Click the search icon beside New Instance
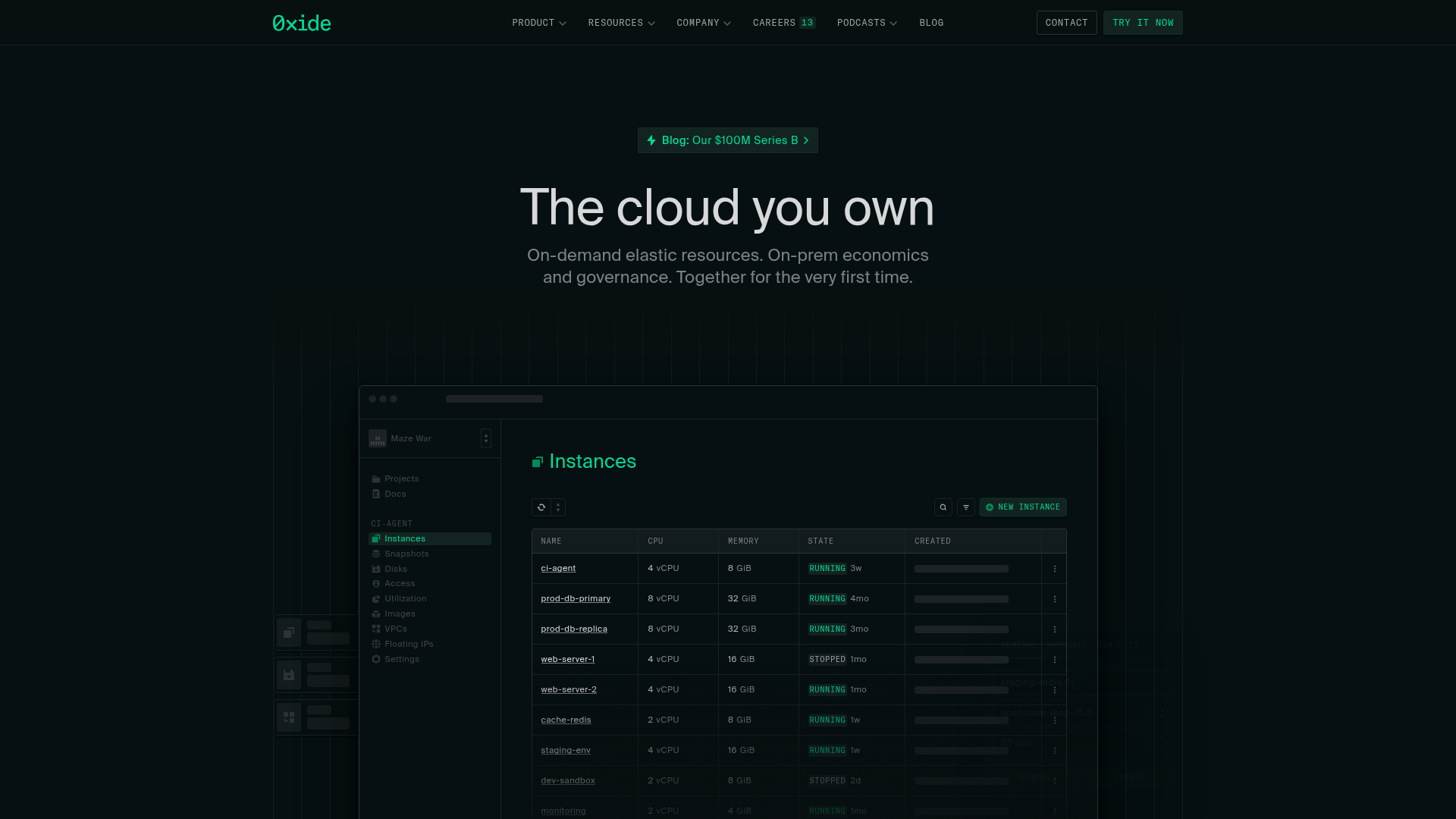 pyautogui.click(x=943, y=507)
